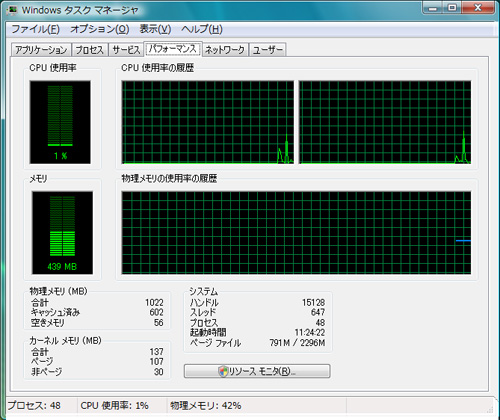Close the Task Manager window
The width and height of the screenshot is (500, 420).
[478, 8]
